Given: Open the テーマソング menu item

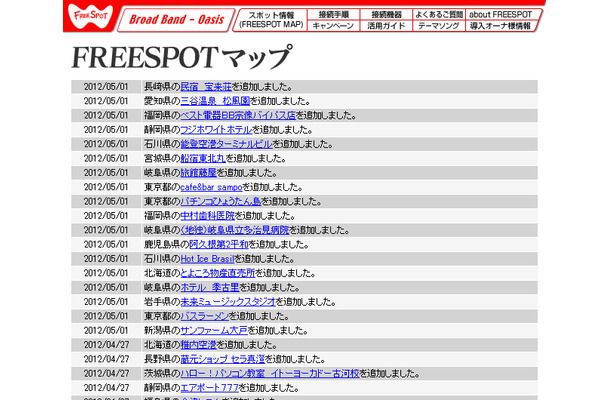Looking at the screenshot, I should click(x=439, y=26).
